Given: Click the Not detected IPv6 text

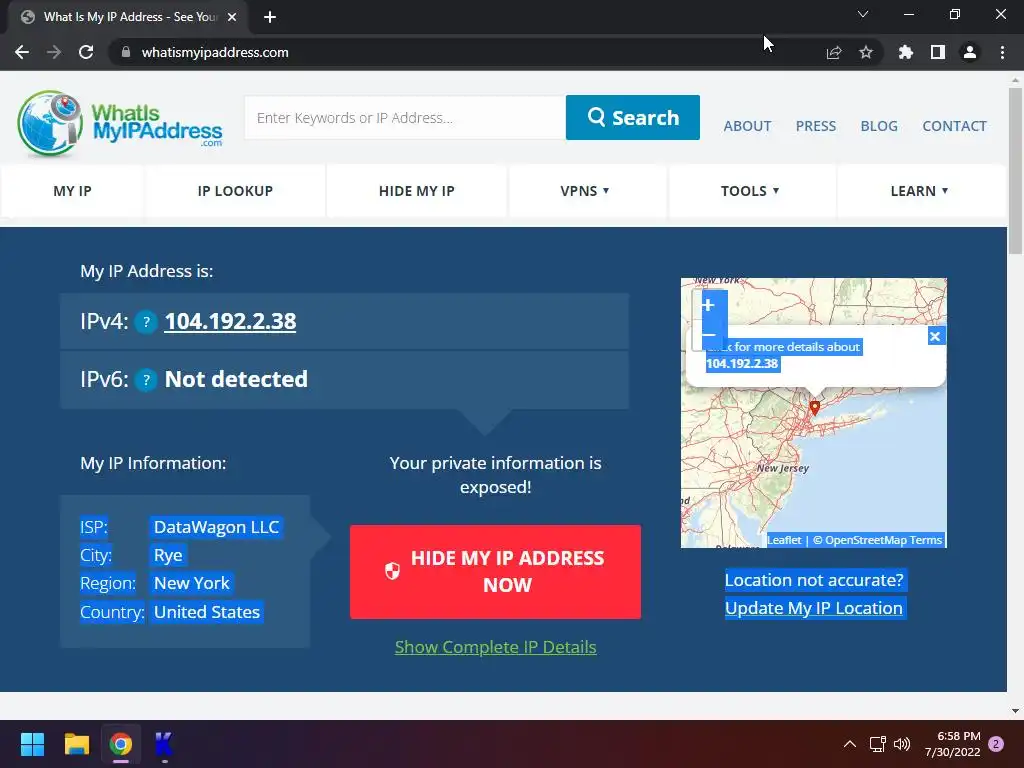Looking at the screenshot, I should [236, 379].
